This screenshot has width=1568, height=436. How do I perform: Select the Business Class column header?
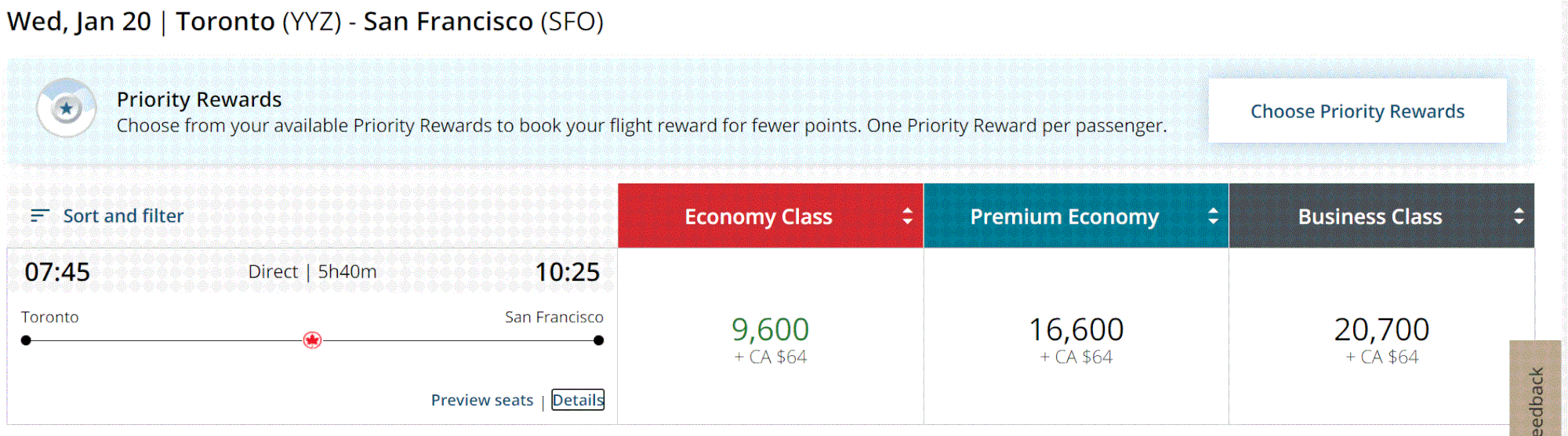click(1370, 216)
